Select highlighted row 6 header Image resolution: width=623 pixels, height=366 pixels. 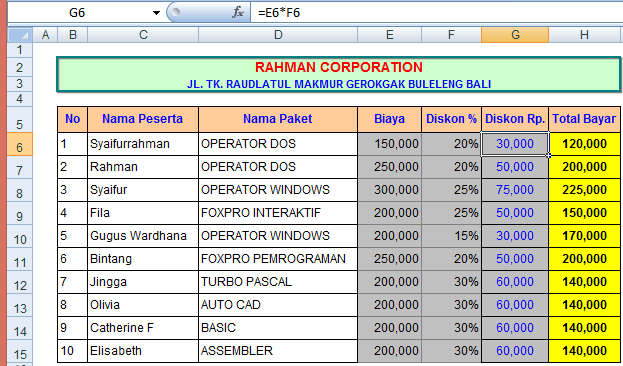20,144
